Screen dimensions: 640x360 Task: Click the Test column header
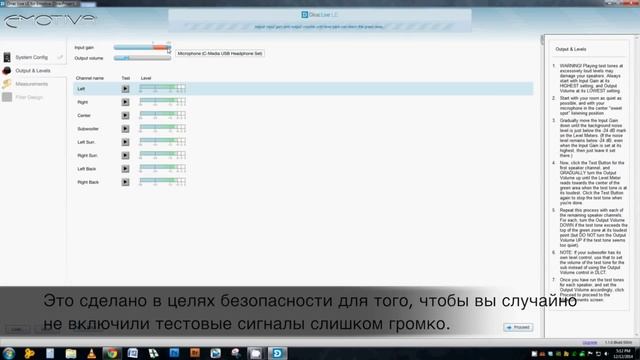click(x=125, y=78)
